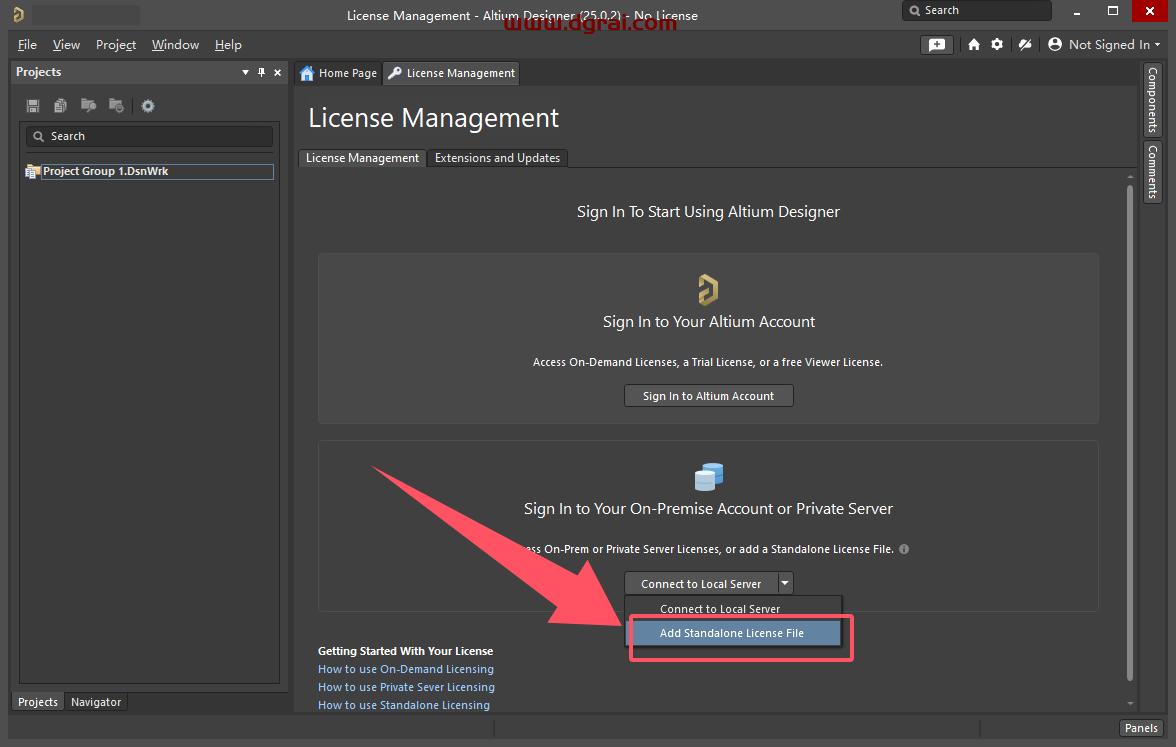
Task: Click the Save icon in Projects panel
Action: pos(33,106)
